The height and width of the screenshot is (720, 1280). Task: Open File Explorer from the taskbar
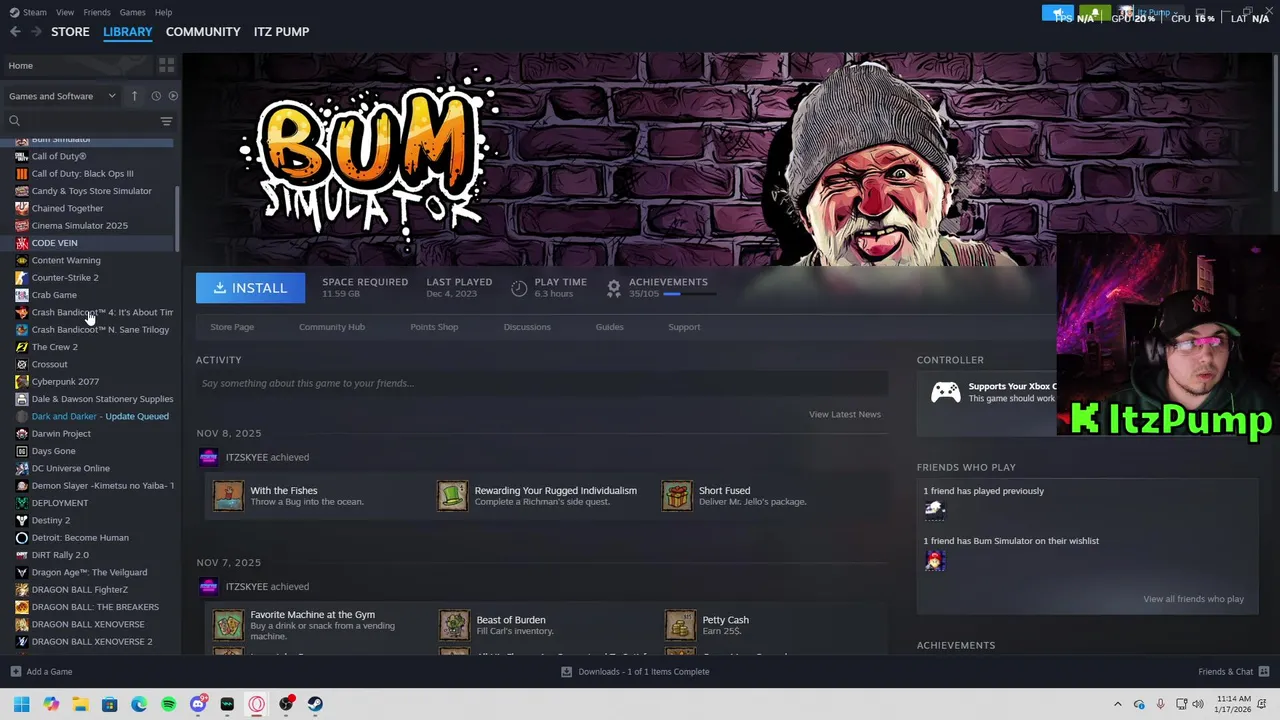pyautogui.click(x=80, y=704)
